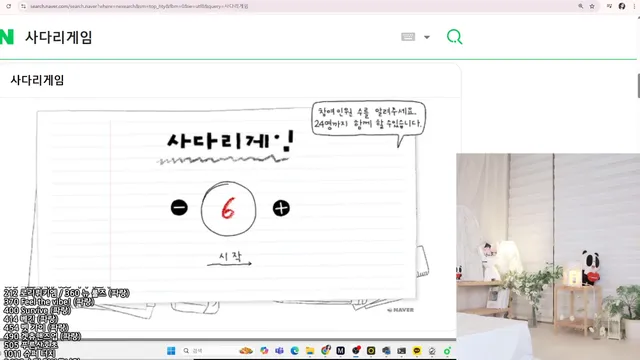Open the browser three-dot menu
Image resolution: width=640 pixels, height=360 pixels.
click(634, 6)
